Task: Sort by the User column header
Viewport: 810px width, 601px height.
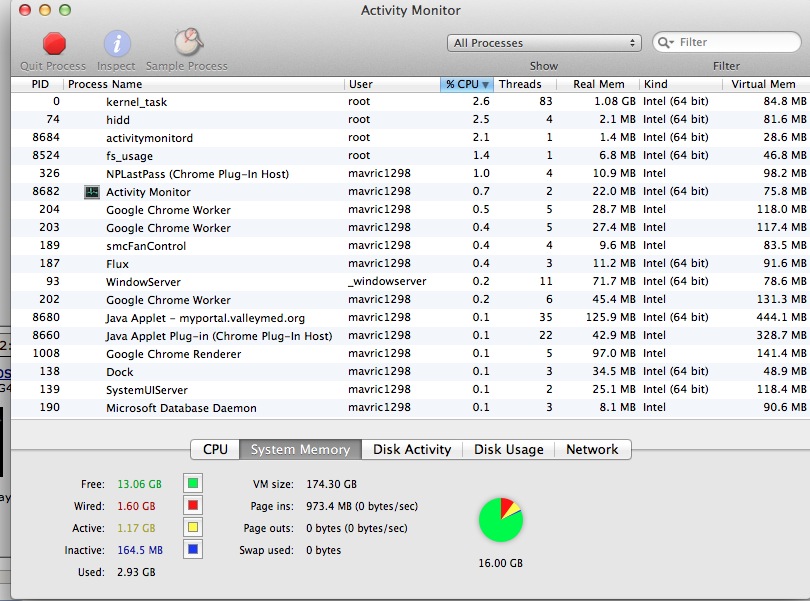Action: [392, 84]
